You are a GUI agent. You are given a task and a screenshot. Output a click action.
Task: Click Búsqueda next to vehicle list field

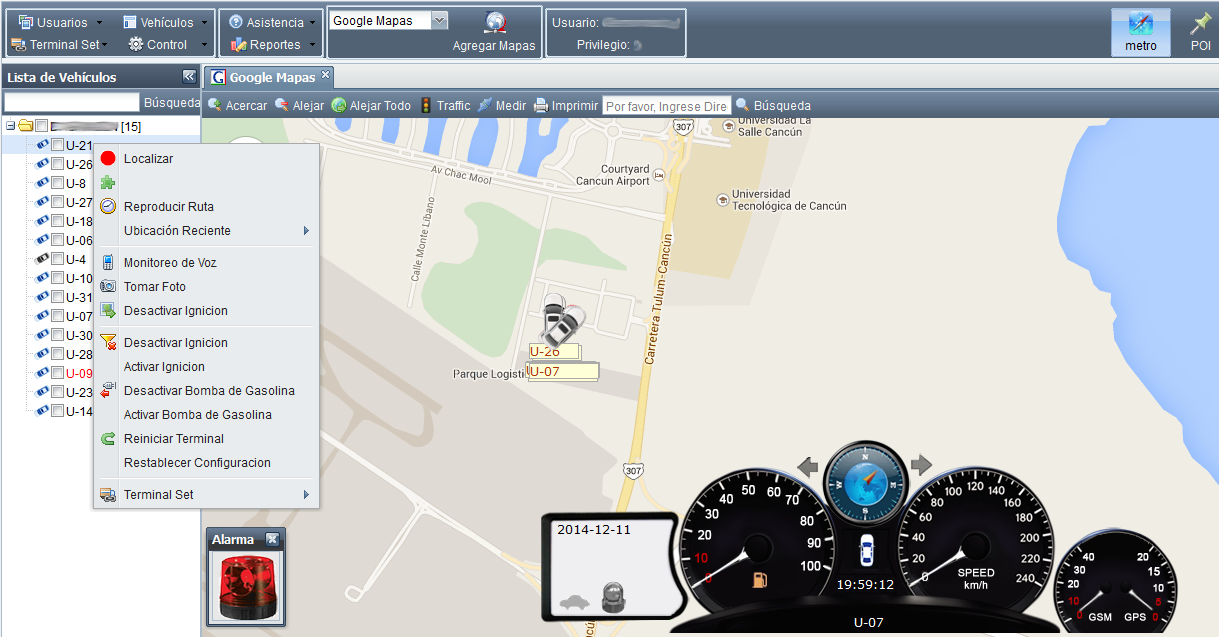point(172,102)
